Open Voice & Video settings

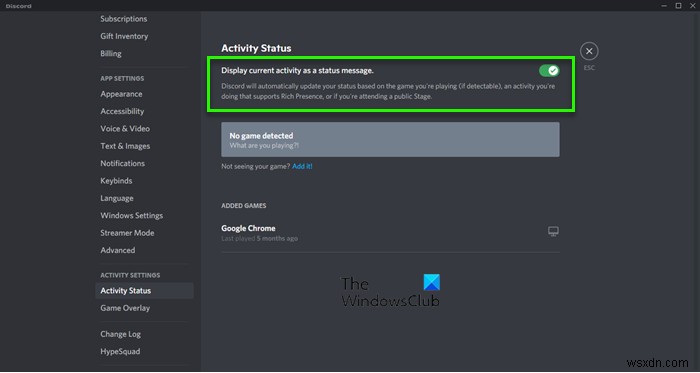coord(125,128)
